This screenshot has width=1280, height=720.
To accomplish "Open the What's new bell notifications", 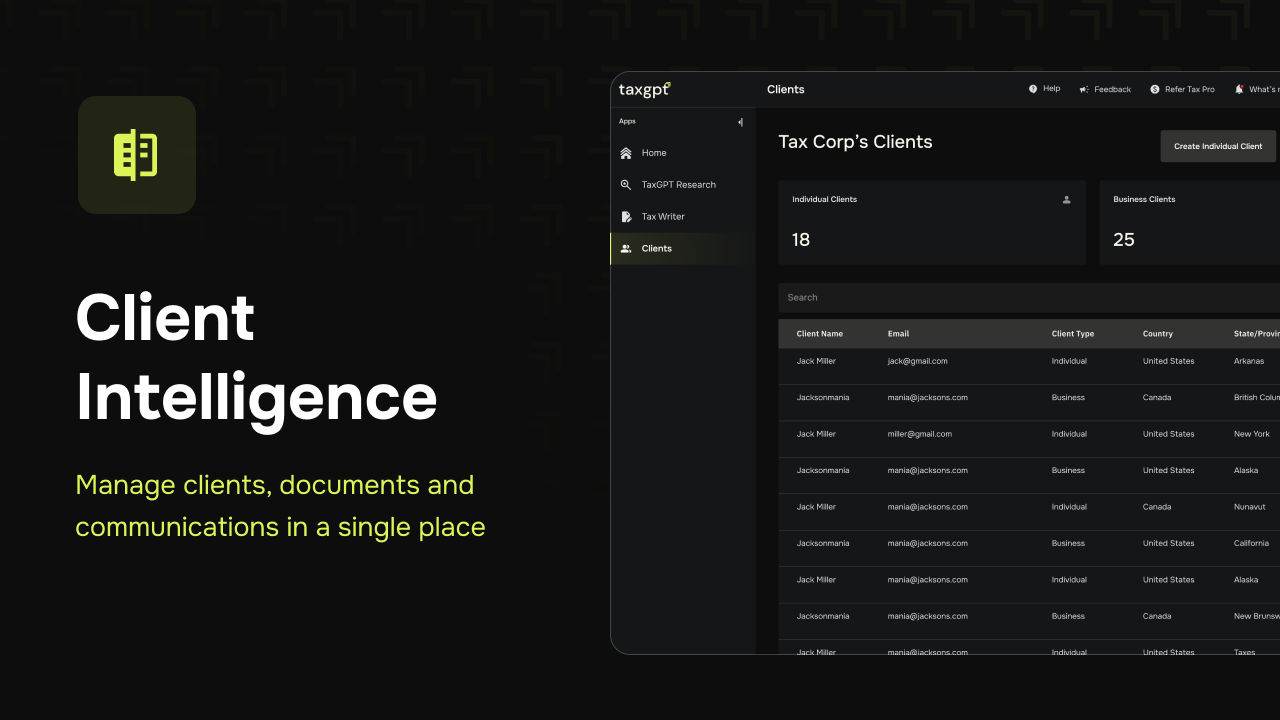I will point(1239,89).
